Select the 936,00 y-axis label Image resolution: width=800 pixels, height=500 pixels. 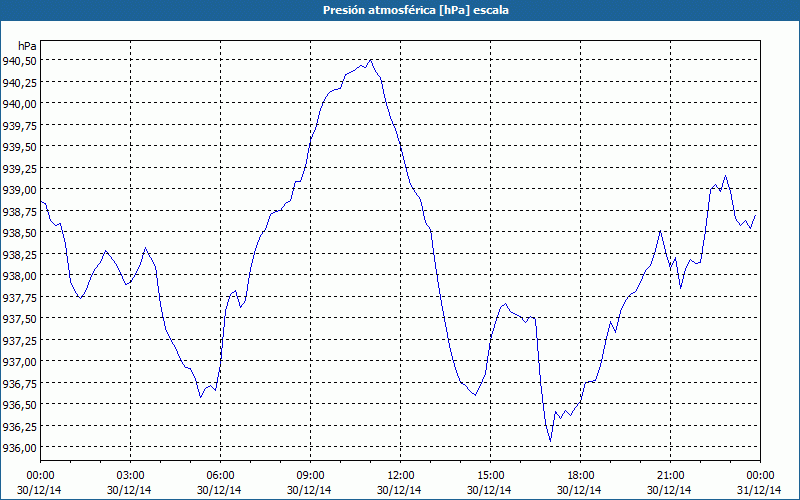[19, 447]
